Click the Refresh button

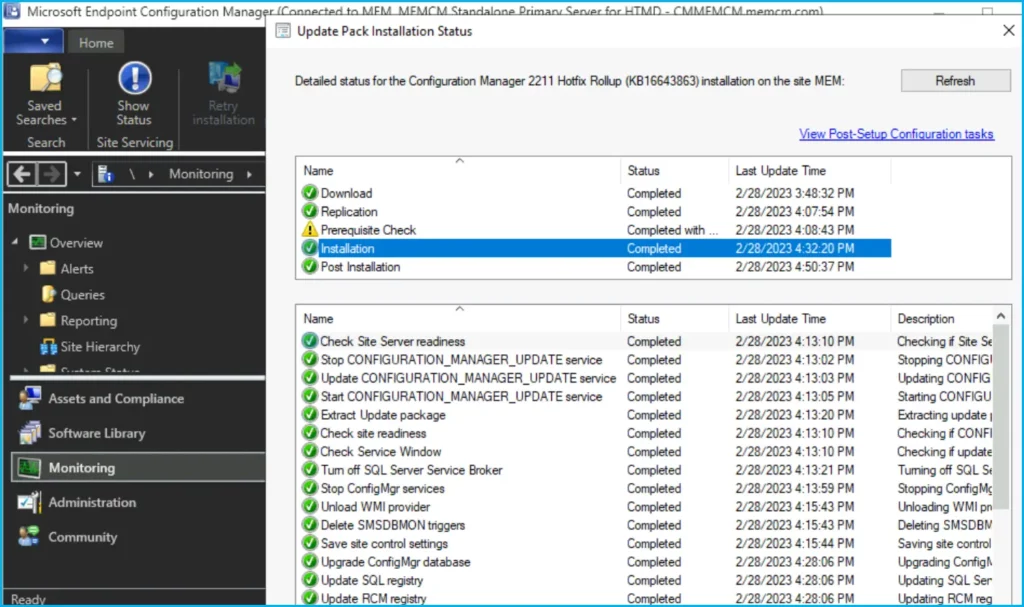955,81
